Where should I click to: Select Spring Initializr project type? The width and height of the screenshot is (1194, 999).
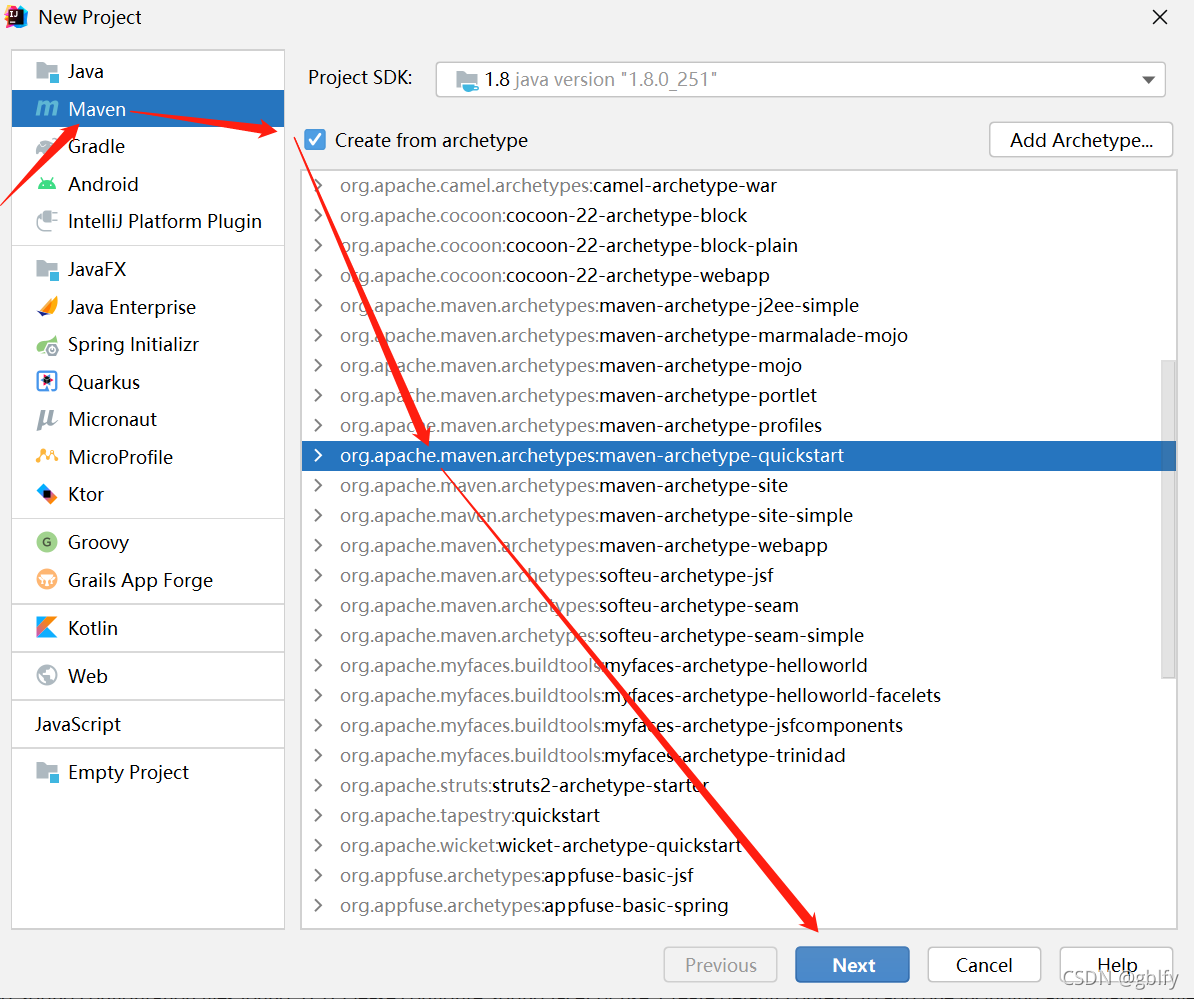click(148, 345)
